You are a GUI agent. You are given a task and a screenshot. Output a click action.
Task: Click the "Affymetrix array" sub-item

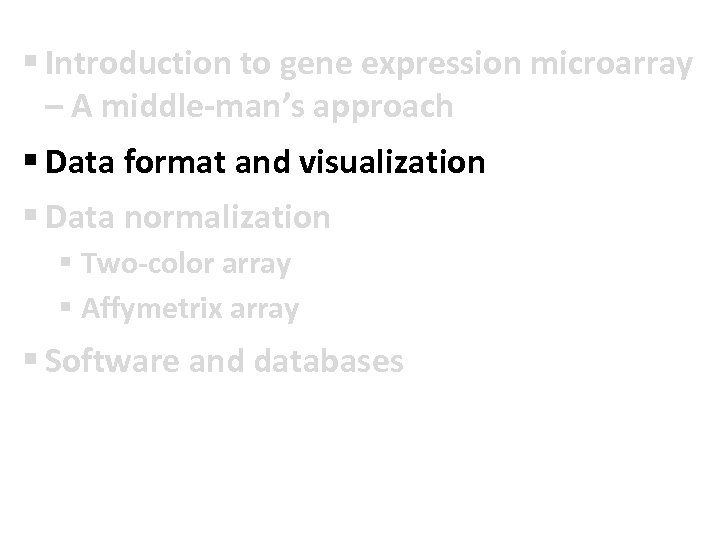[190, 311]
